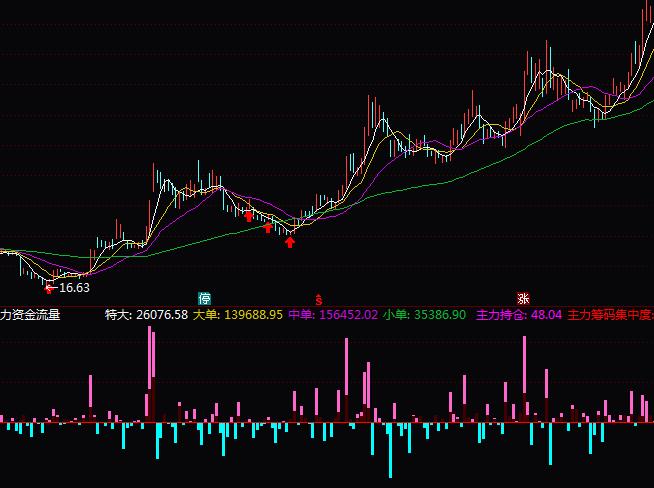
Task: Click the middle red buy arrow signal
Action: (268, 229)
